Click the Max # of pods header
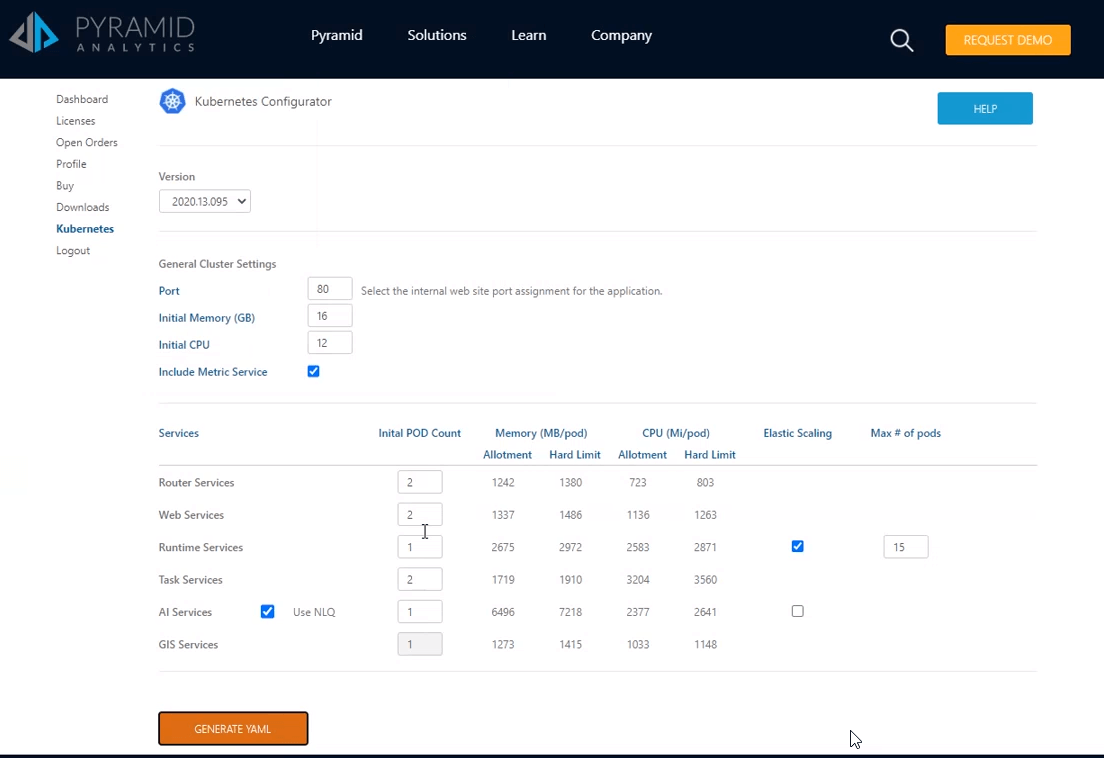Screen dimensions: 1104x758 point(905,434)
